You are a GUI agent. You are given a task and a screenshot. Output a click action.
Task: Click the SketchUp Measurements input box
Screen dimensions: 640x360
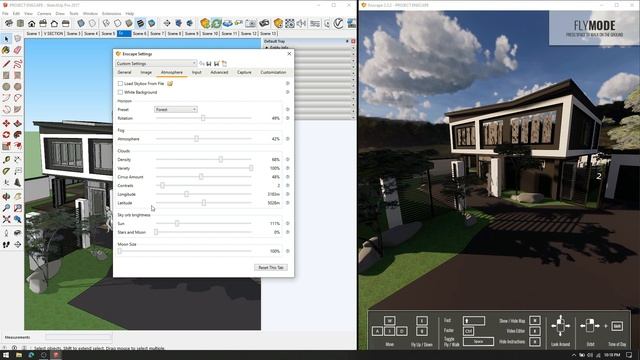[78, 337]
